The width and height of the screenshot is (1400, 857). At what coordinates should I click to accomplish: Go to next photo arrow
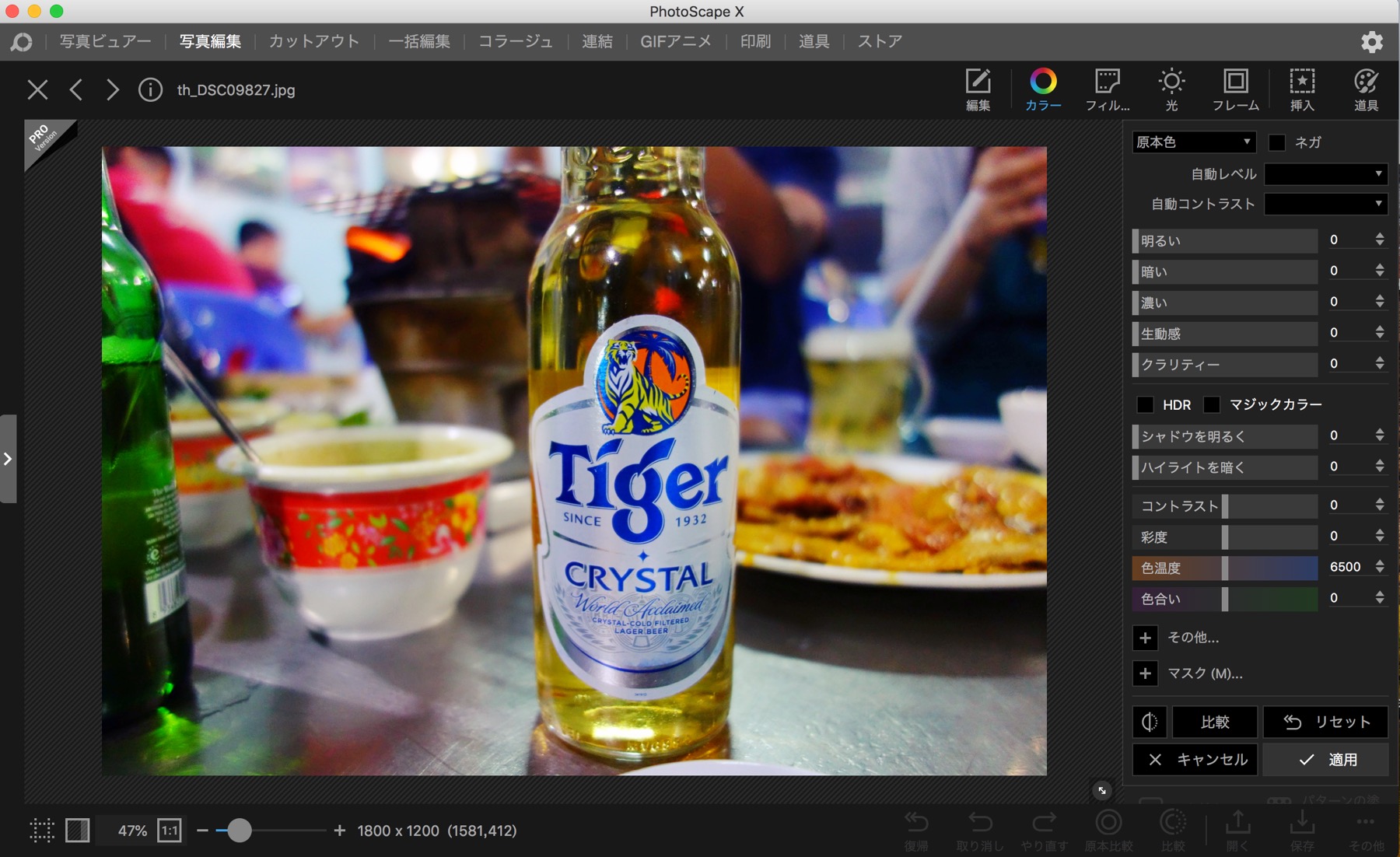[x=113, y=90]
